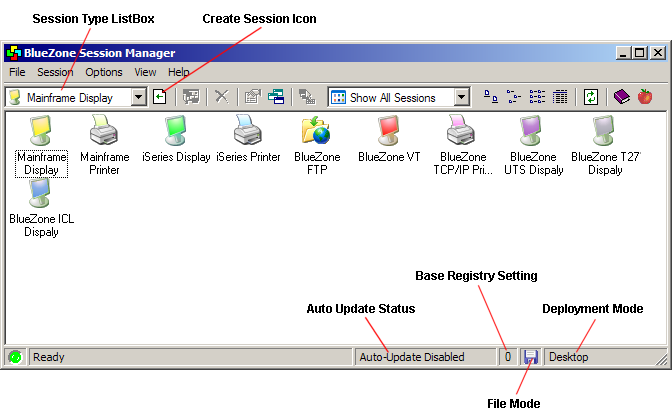The height and width of the screenshot is (420, 672).
Task: Click the Delete (X) toolbar icon
Action: [x=222, y=97]
